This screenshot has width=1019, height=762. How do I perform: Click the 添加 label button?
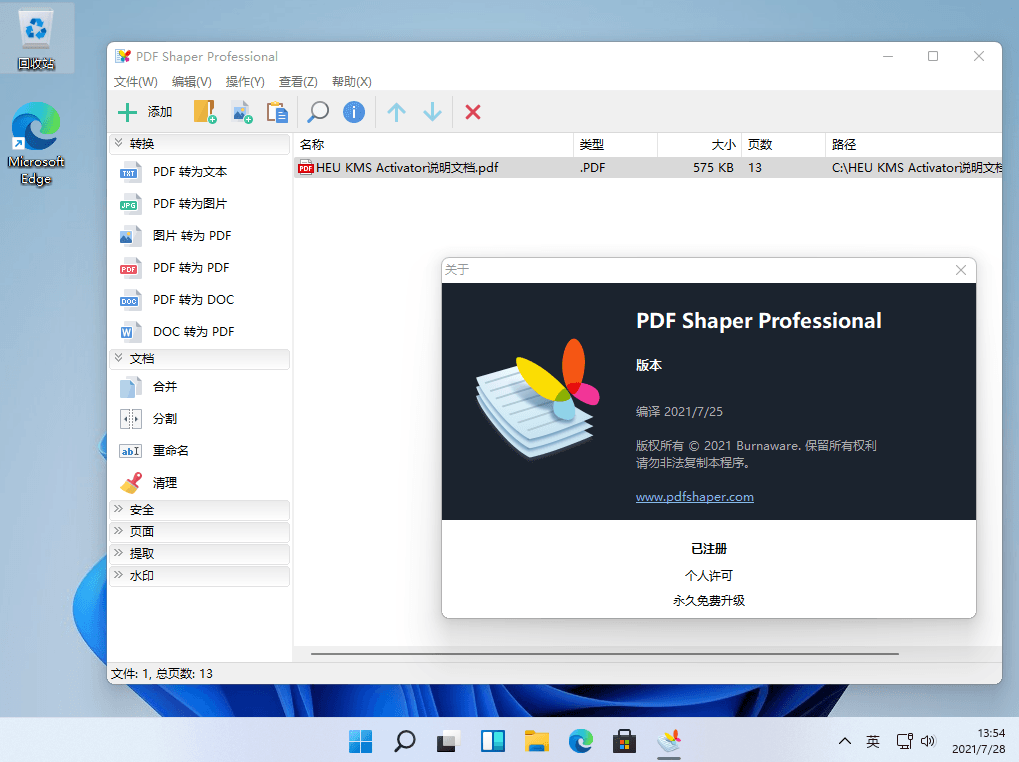(160, 112)
